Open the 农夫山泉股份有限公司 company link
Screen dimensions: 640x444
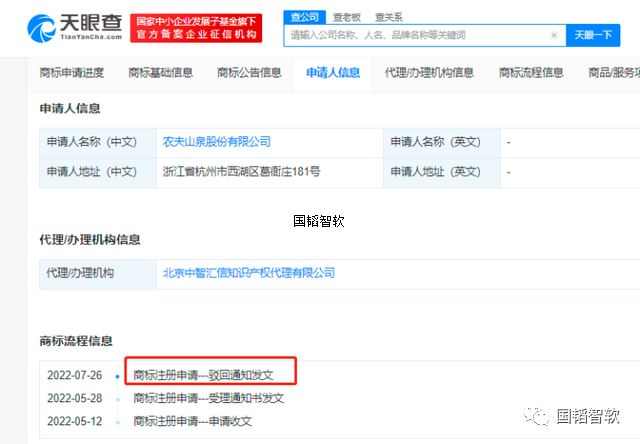[217, 142]
